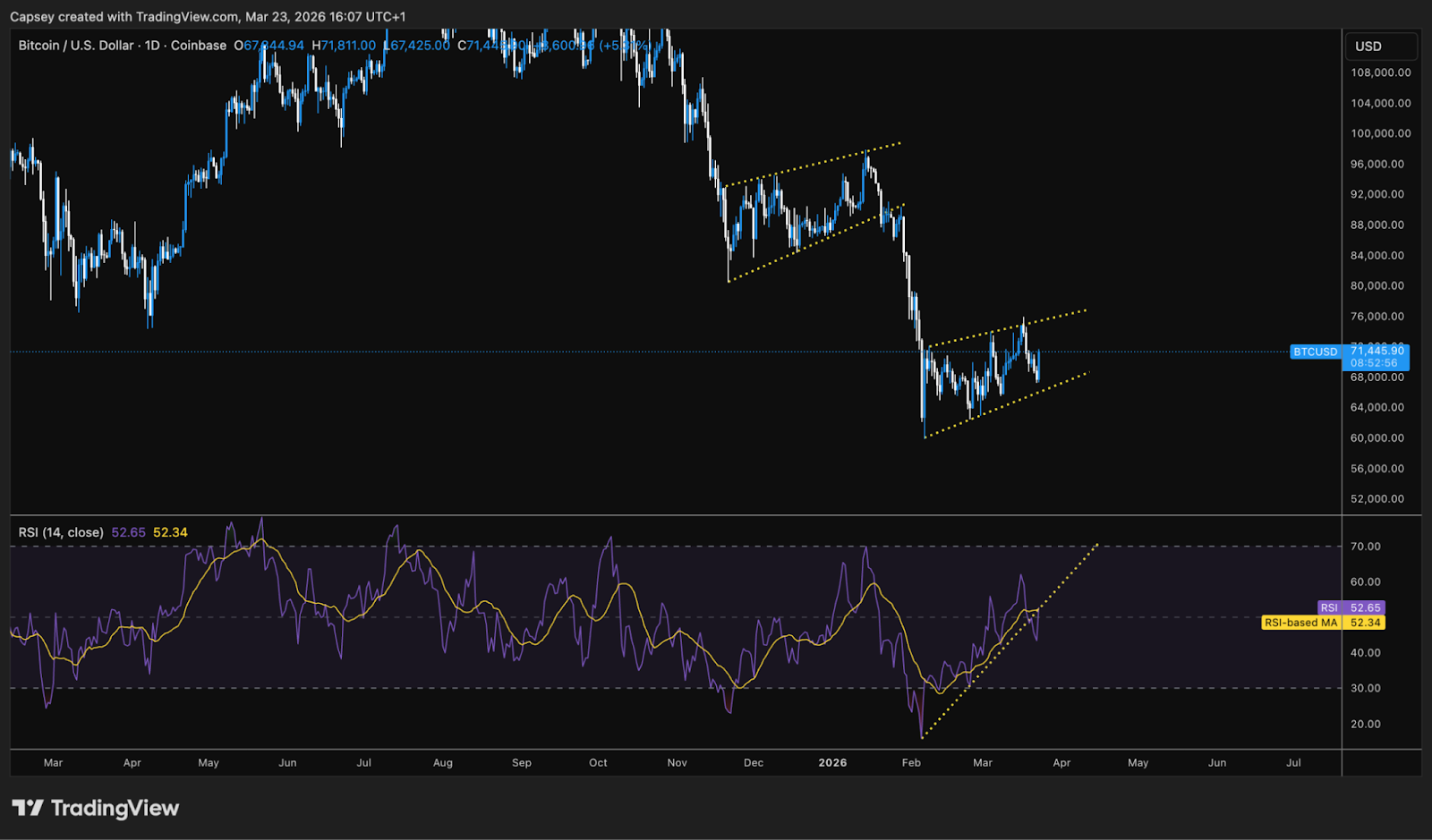Click the 70.00 level on the RSI axis
The image size is (1432, 840).
point(1365,547)
